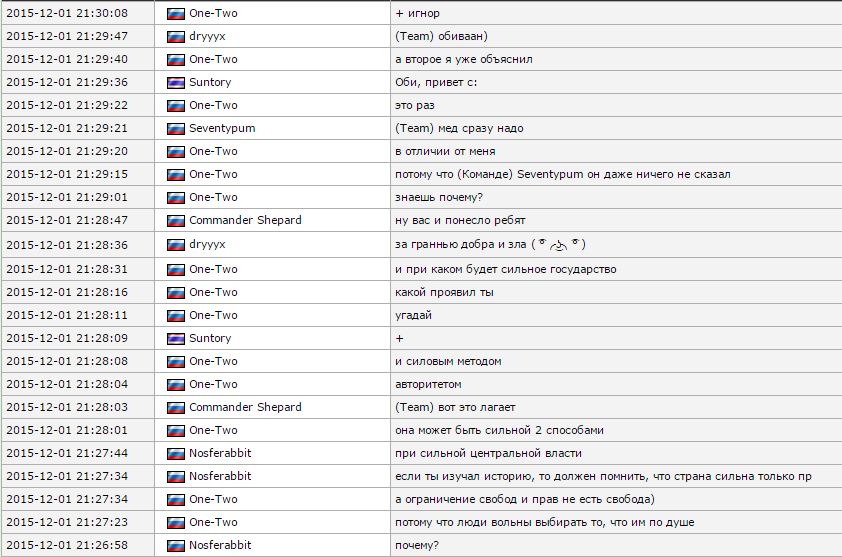Screen dimensions: 842x557
Task: Select the flag icon beside dryyyx at 21:28:36
Action: (176, 244)
